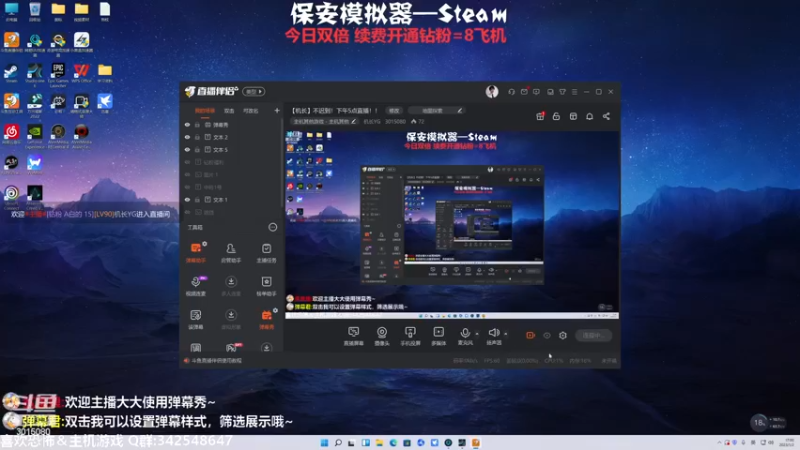Open Epic Games Launcher desktop shortcut
Image resolution: width=800 pixels, height=450 pixels.
pyautogui.click(x=58, y=74)
